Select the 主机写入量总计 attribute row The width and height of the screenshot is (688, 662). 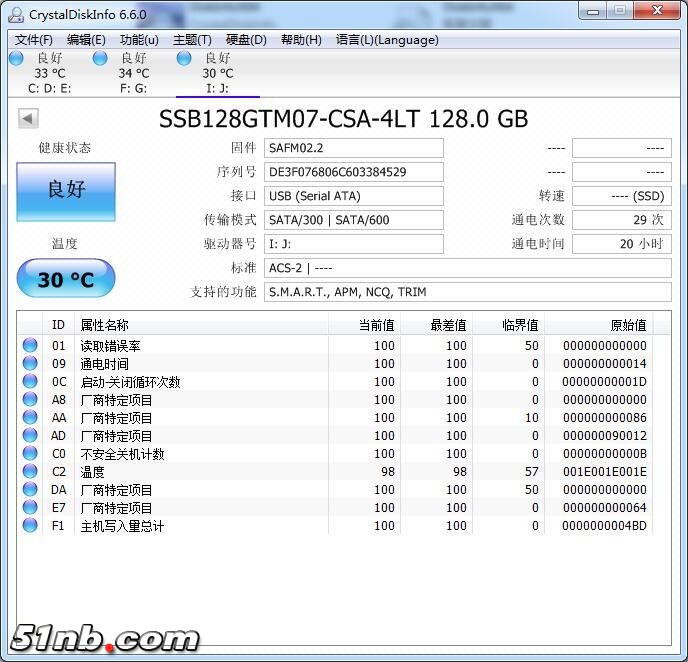335,526
